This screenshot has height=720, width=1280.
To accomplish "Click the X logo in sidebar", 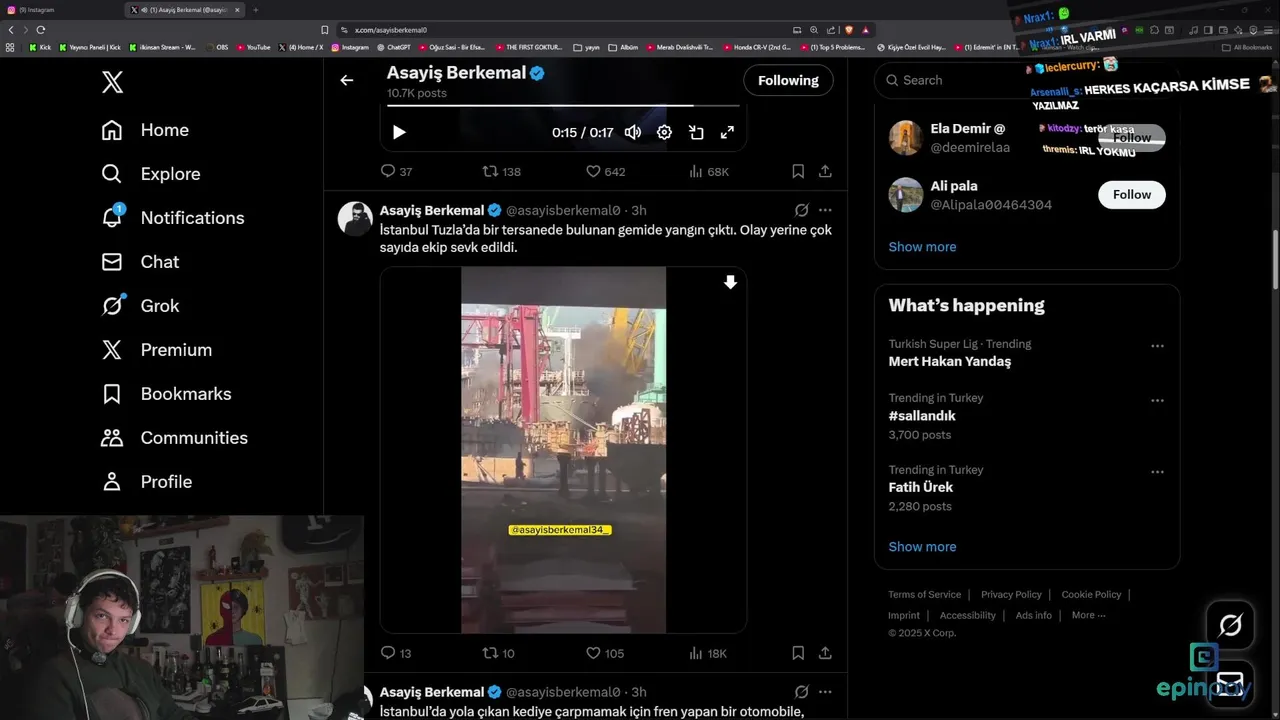I will point(112,82).
